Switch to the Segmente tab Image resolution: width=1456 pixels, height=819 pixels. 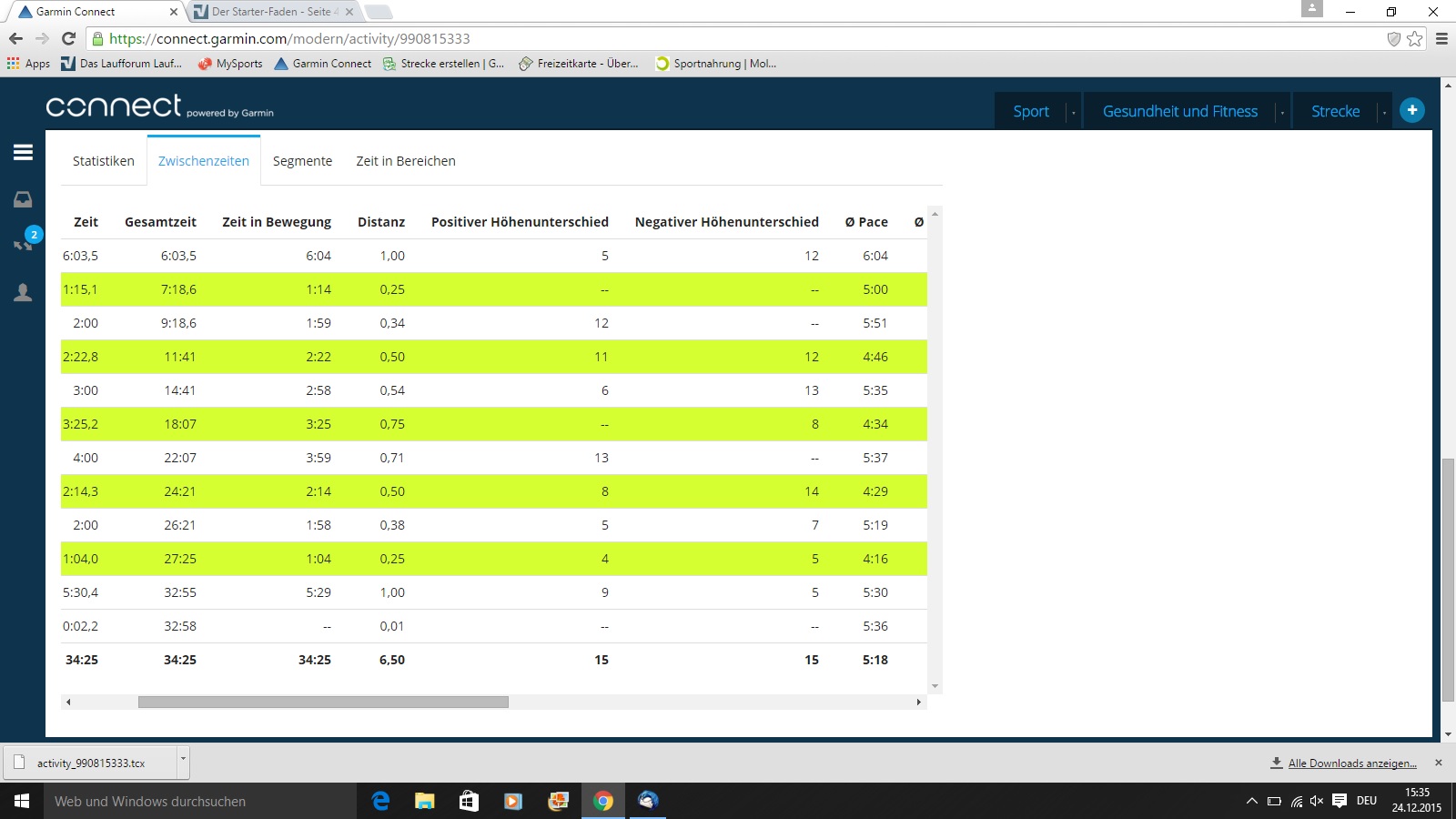coord(302,161)
